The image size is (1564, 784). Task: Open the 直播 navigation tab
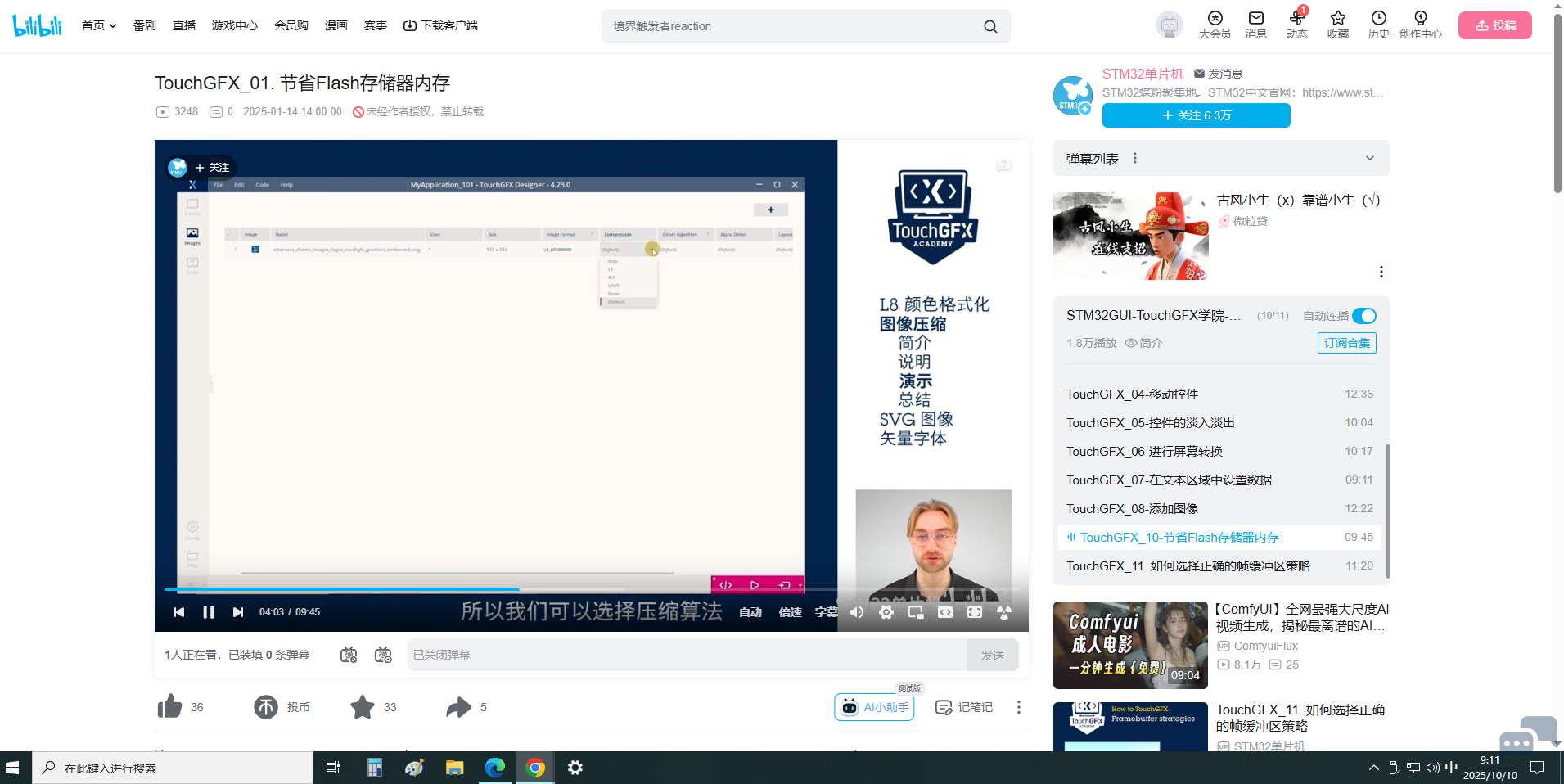[184, 25]
